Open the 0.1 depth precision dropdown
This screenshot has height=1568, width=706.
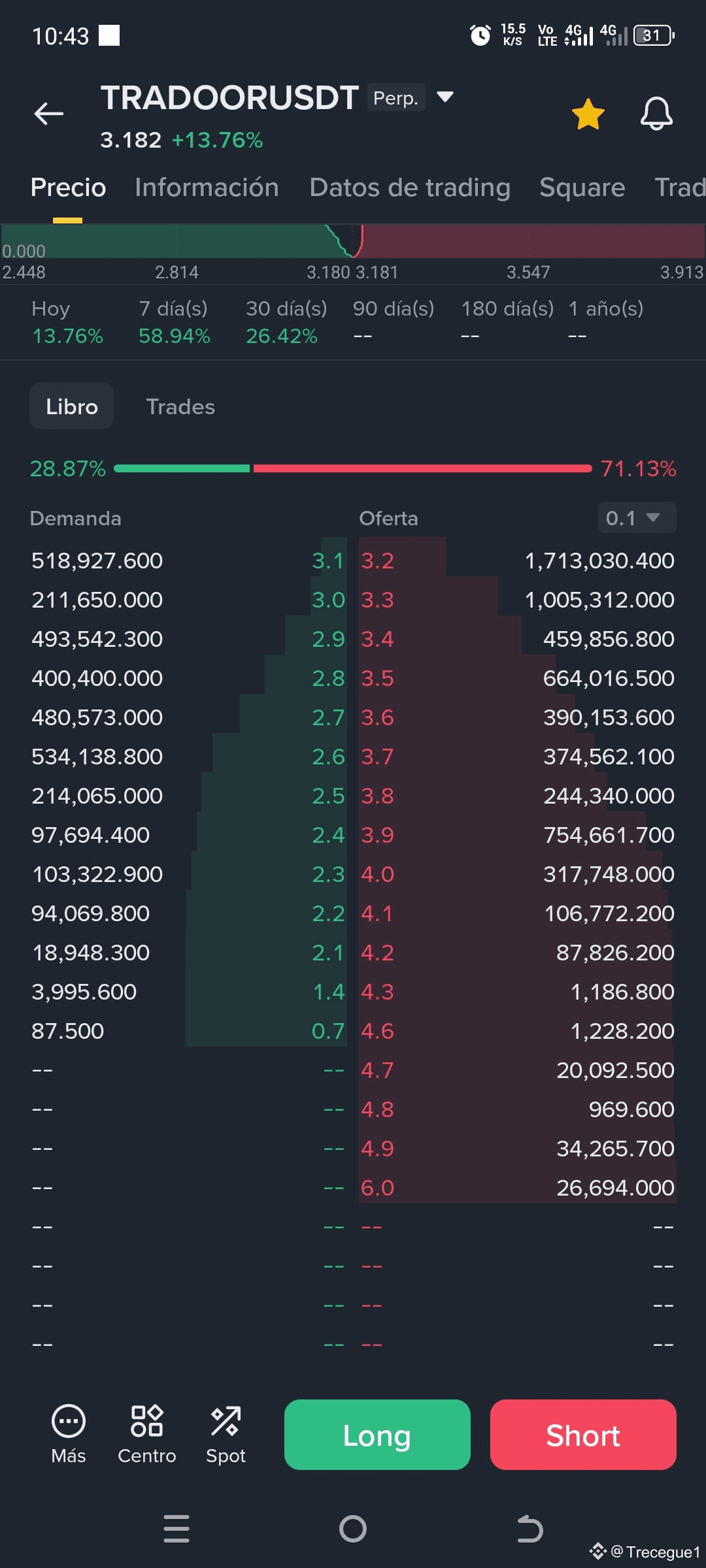[637, 518]
